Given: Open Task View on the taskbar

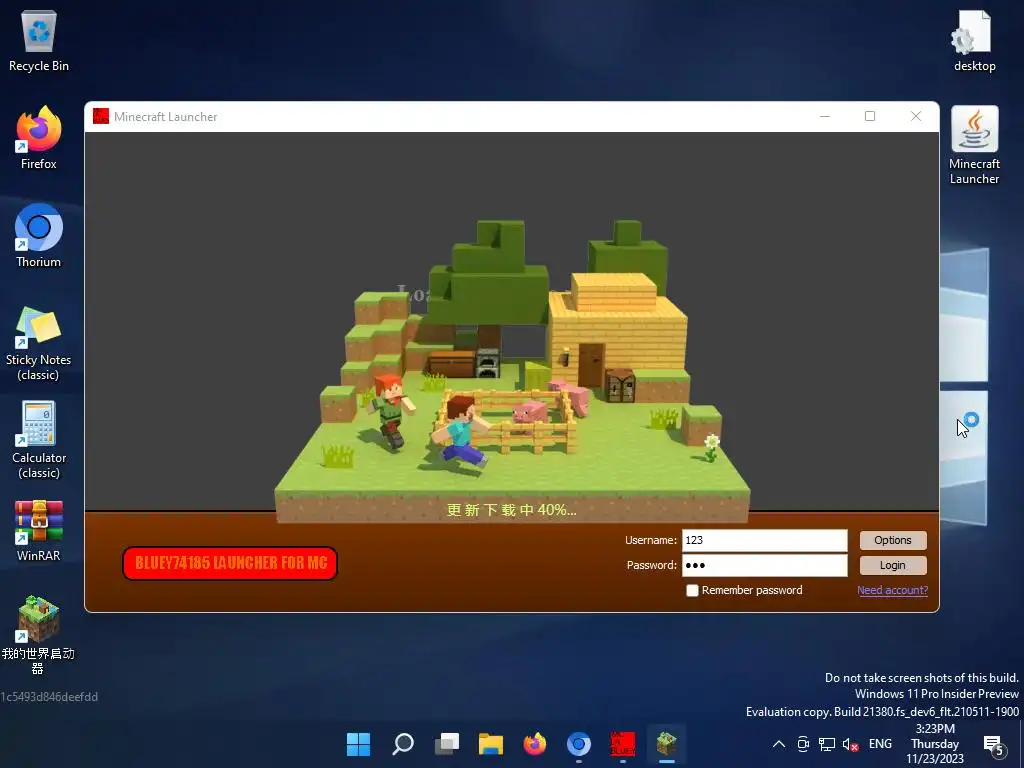Looking at the screenshot, I should (447, 744).
